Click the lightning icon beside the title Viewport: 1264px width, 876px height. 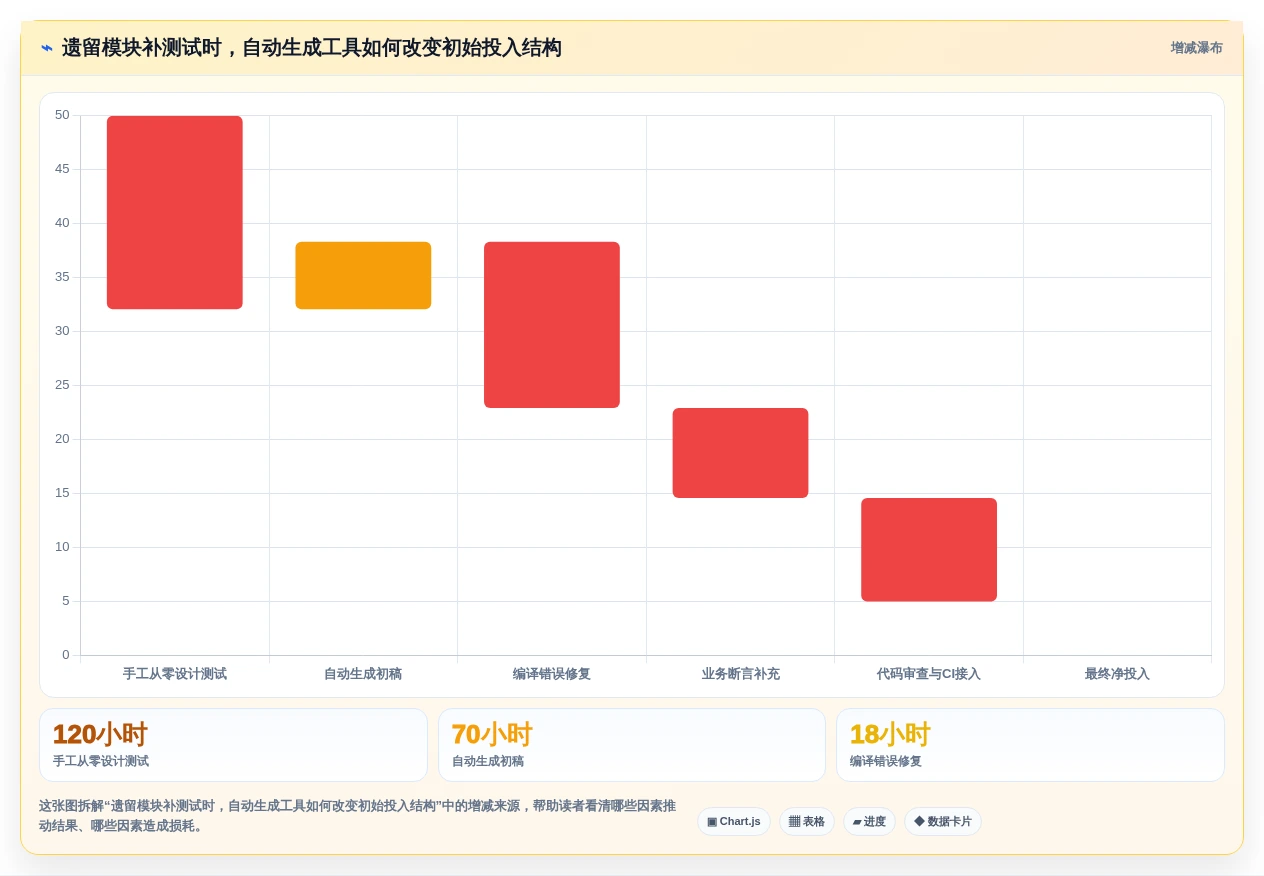click(47, 48)
